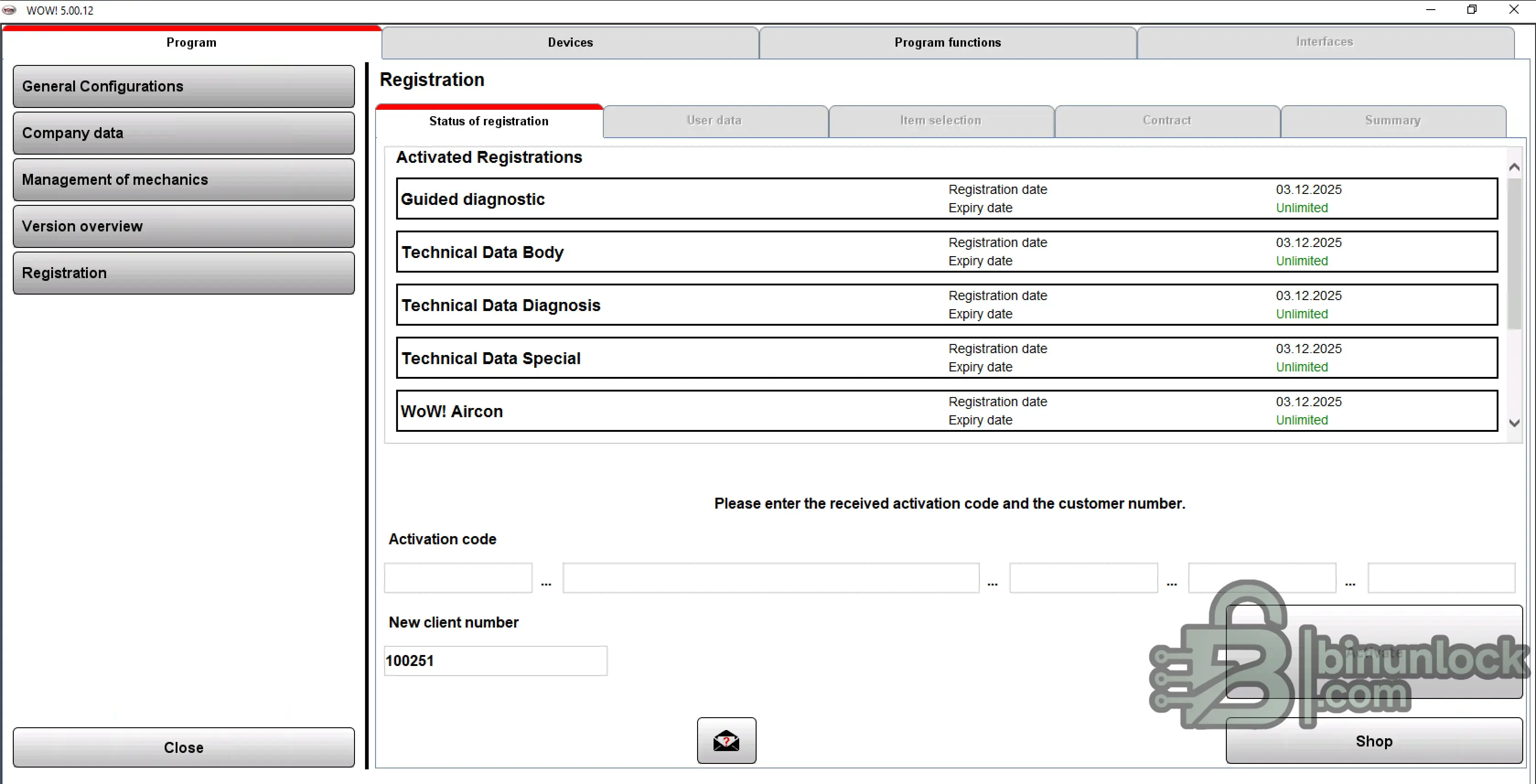Open Management of mechanics
Screen dimensions: 1536x784
[184, 179]
